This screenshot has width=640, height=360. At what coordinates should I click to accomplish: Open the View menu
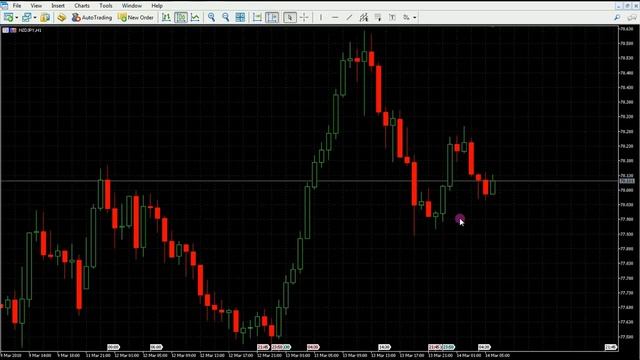pos(36,6)
